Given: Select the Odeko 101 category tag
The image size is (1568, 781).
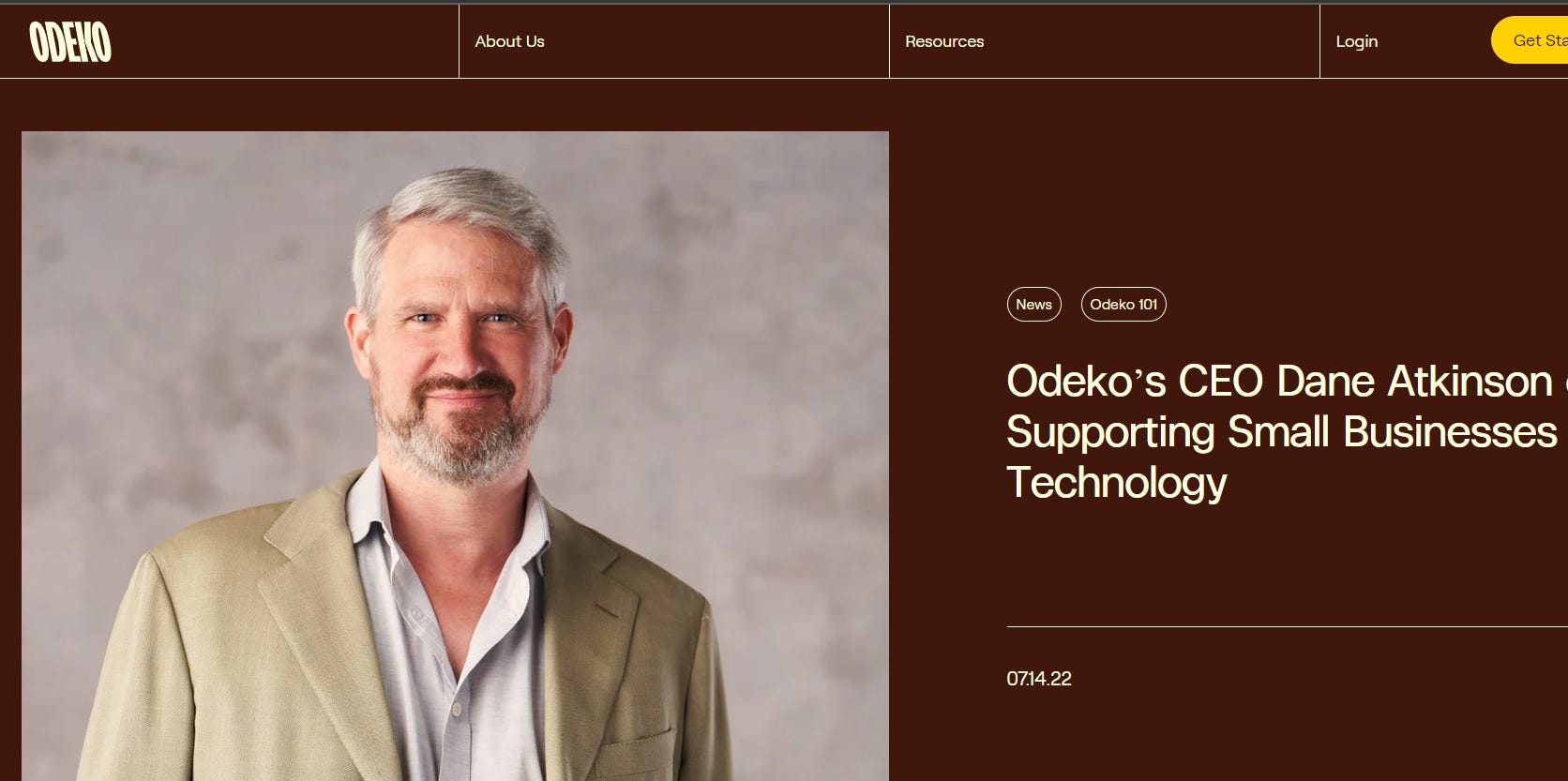Looking at the screenshot, I should coord(1123,304).
